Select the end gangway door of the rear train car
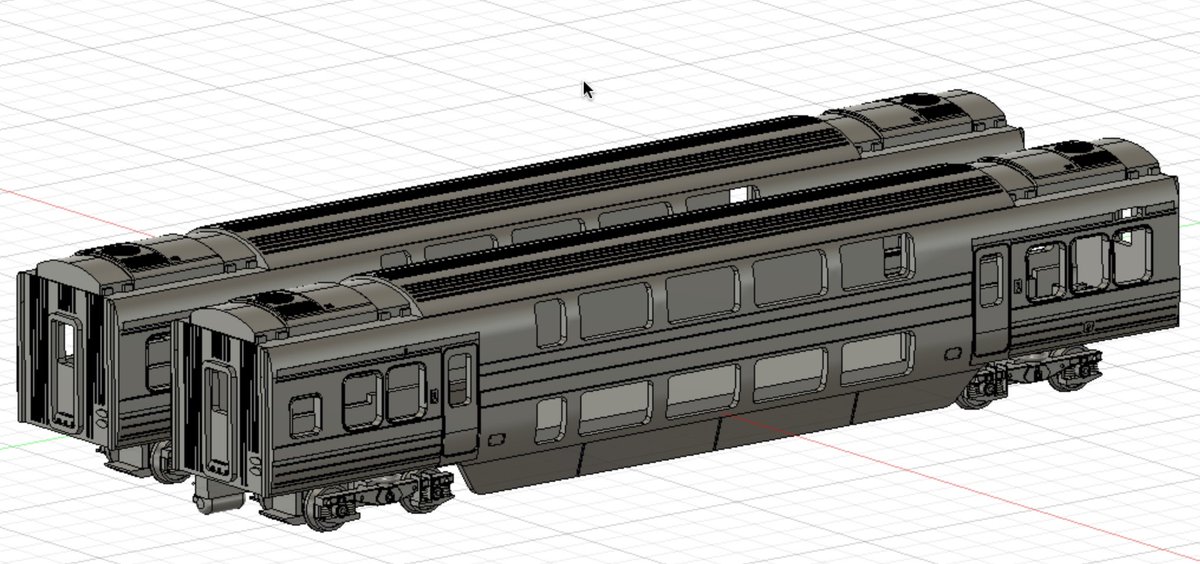Screen dimensions: 1200x564 point(65,369)
